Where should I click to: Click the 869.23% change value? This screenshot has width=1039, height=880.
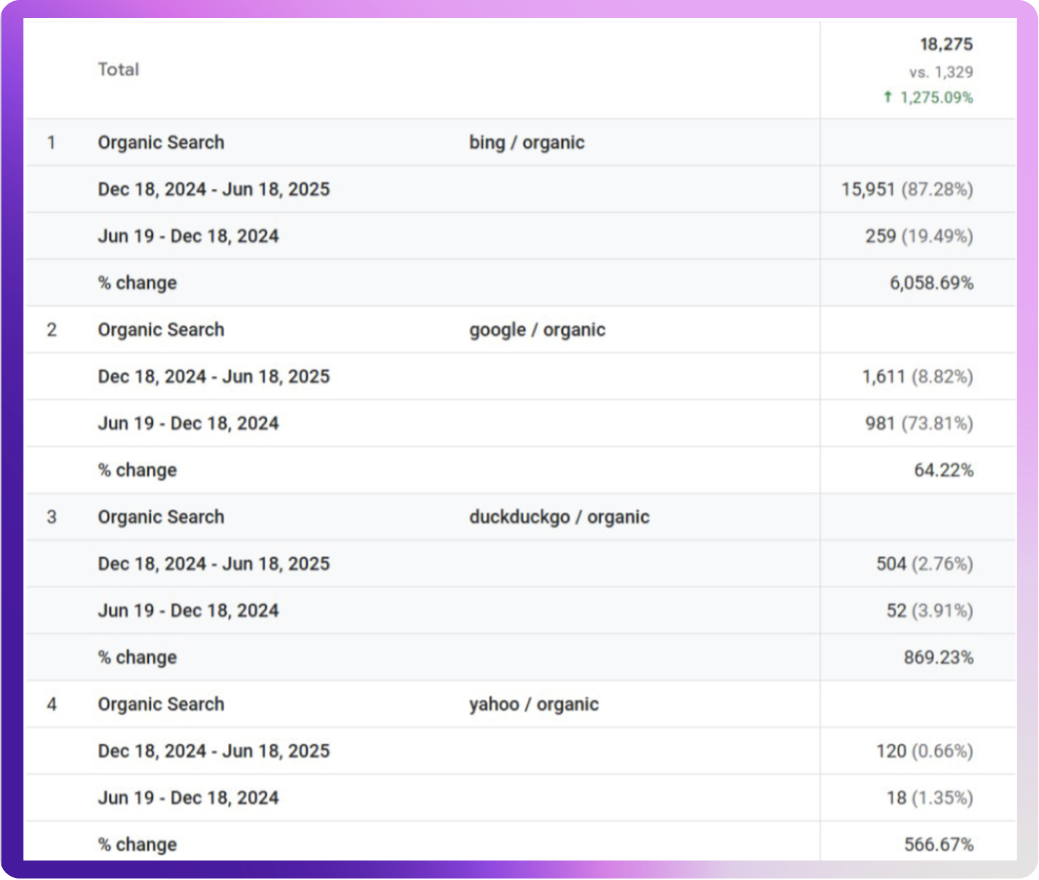938,657
